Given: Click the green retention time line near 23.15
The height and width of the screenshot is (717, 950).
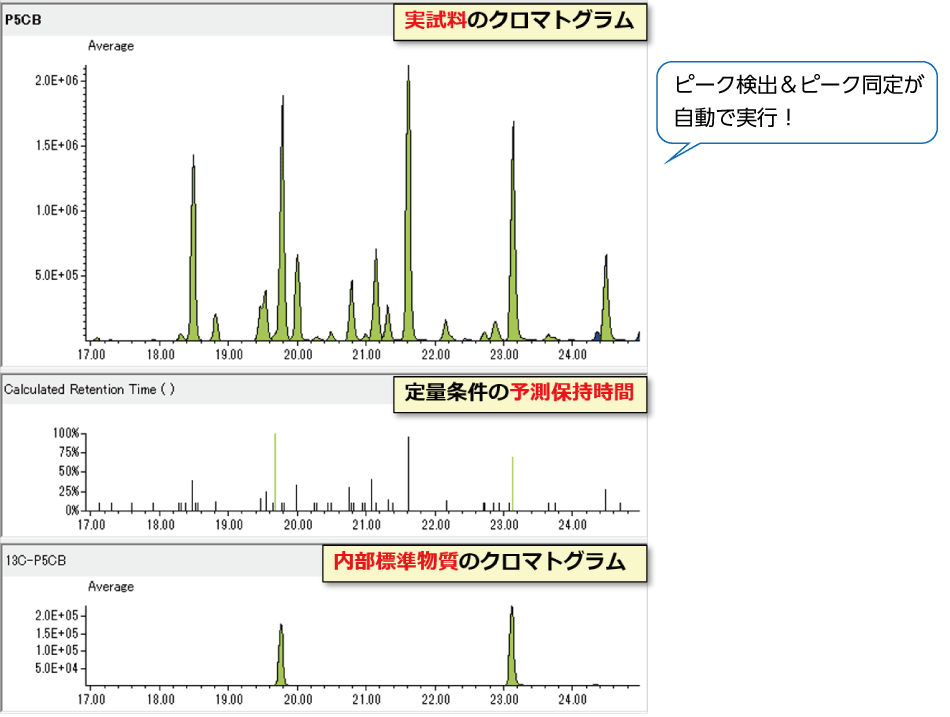Looking at the screenshot, I should click(513, 483).
